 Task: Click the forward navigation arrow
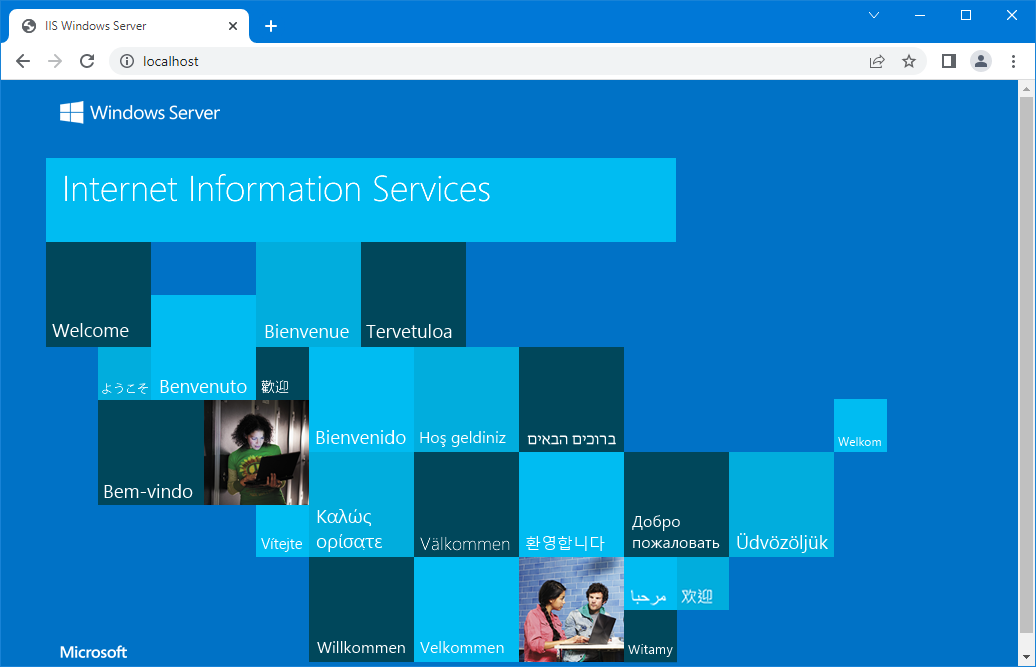[55, 61]
